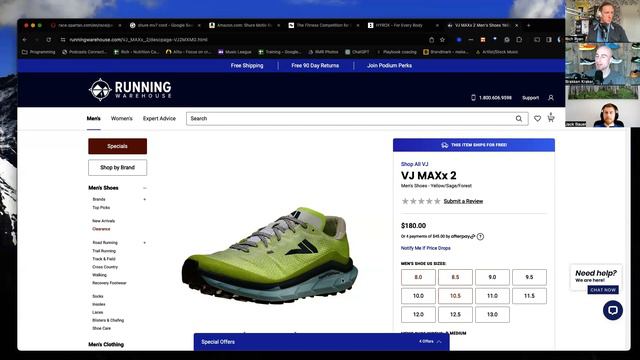
Task: Click the VJ MAXx 2 shoe image
Action: click(x=270, y=255)
